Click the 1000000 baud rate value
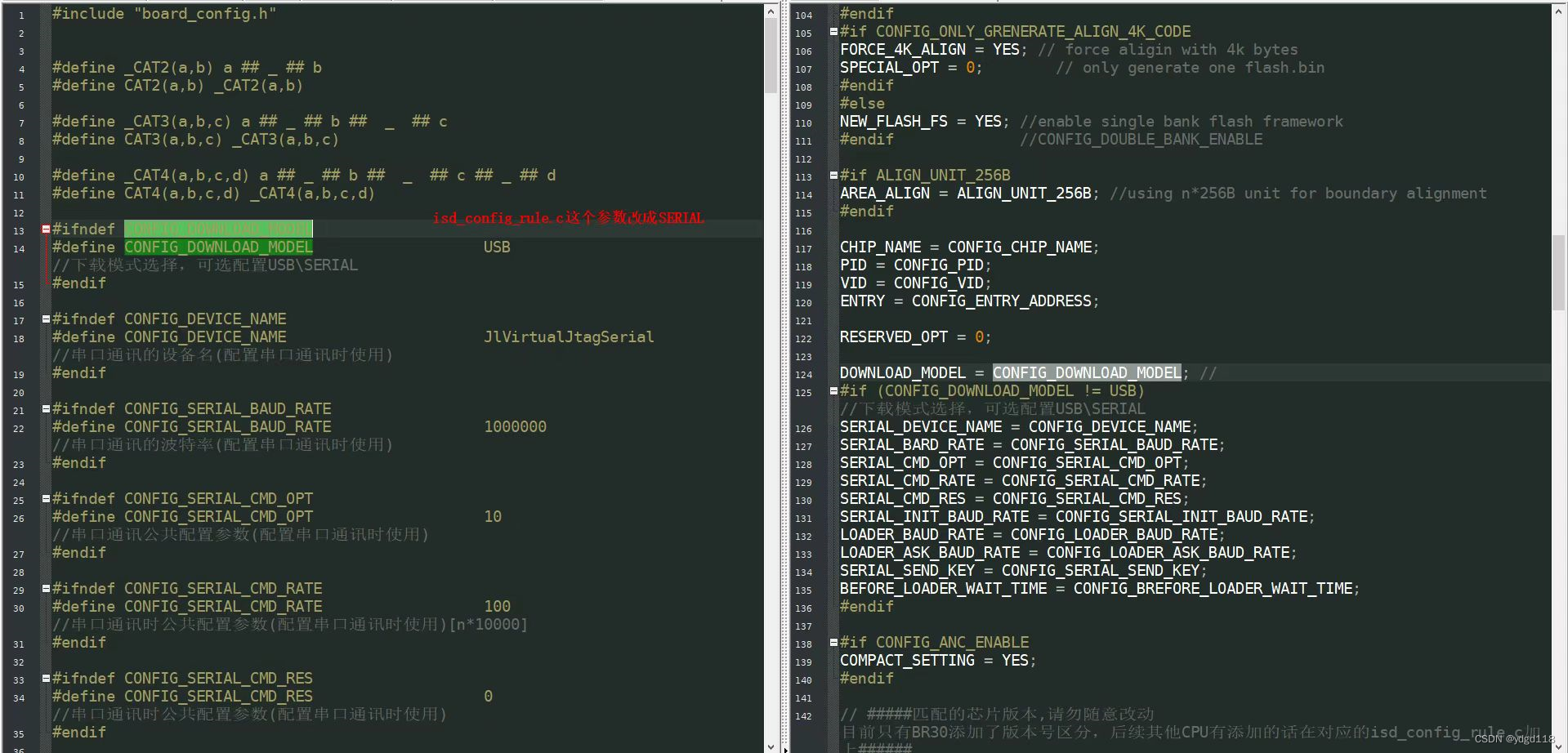 click(x=515, y=427)
